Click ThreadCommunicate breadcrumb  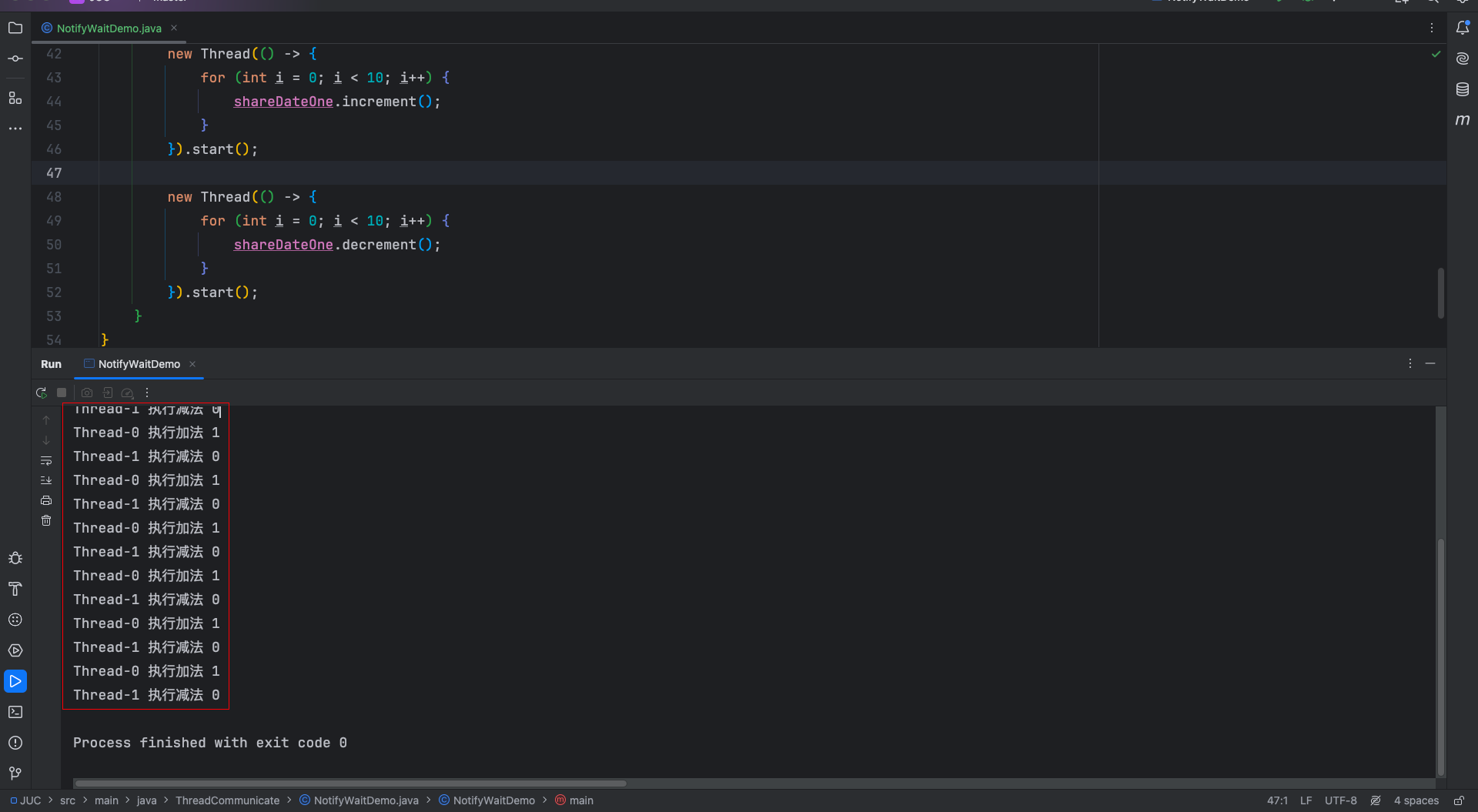point(227,800)
